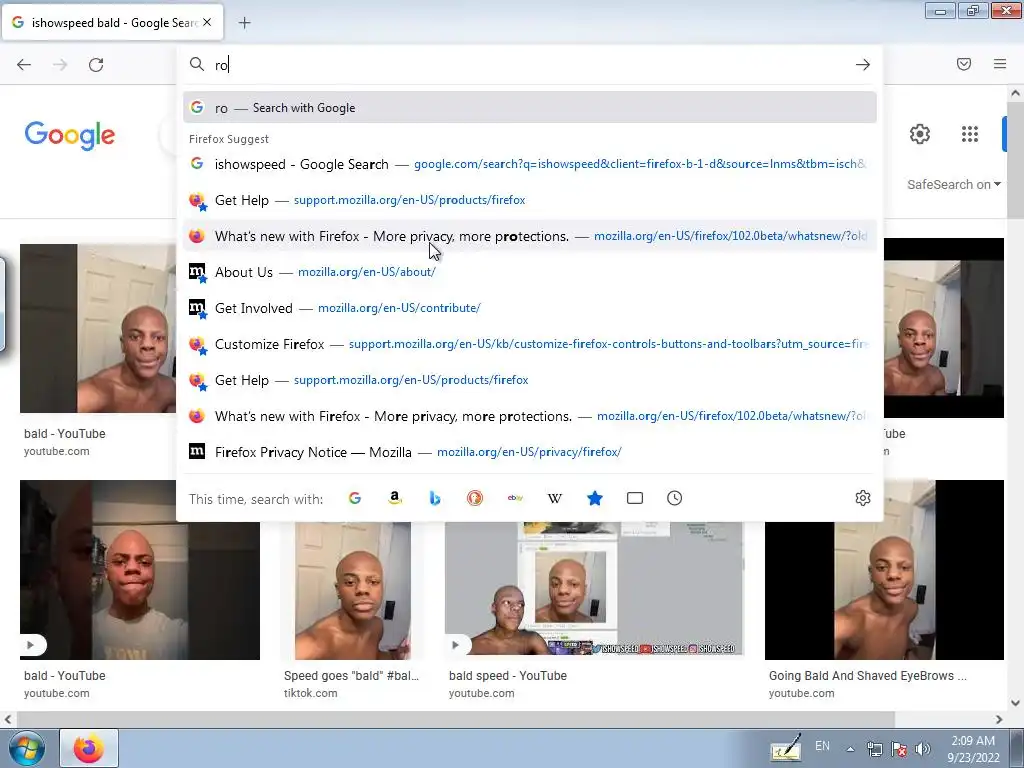Select 'Firefox Privacy Notice — Mozilla' suggestion
The image size is (1024, 768).
530,452
